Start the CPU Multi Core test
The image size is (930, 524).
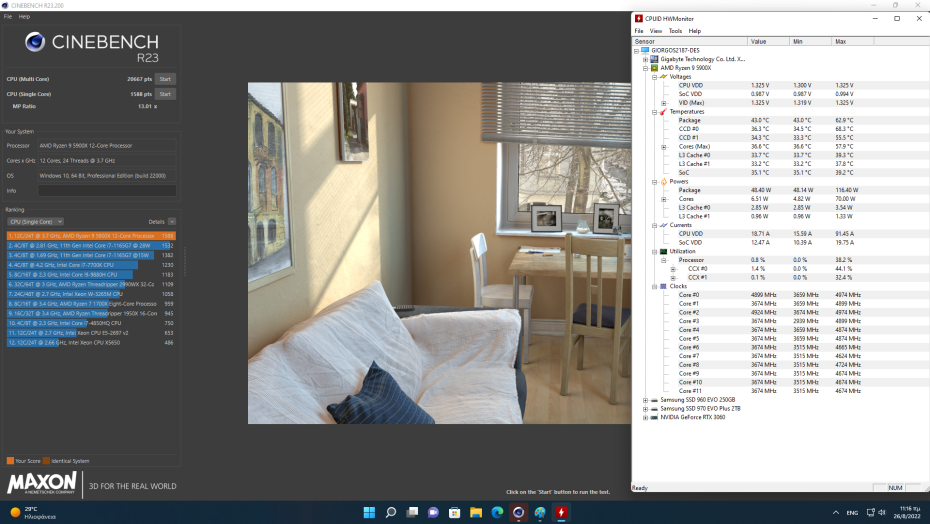click(x=165, y=79)
